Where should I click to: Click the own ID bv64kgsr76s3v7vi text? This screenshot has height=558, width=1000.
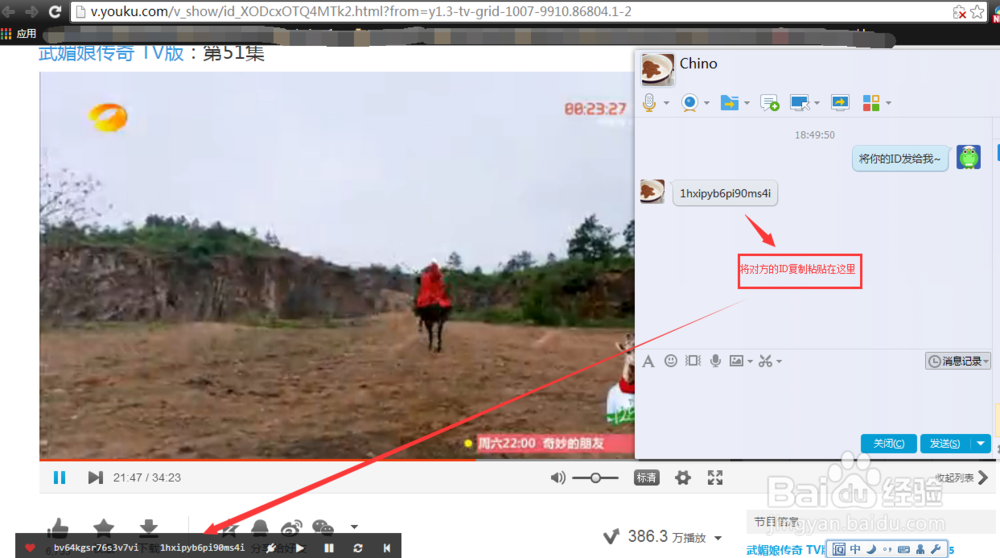tap(96, 548)
